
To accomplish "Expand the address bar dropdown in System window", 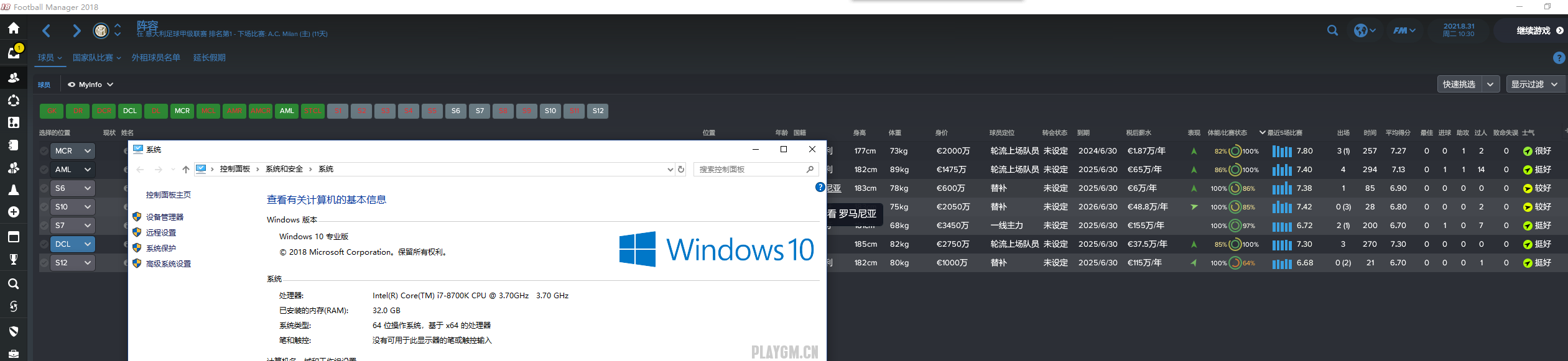I will [670, 169].
